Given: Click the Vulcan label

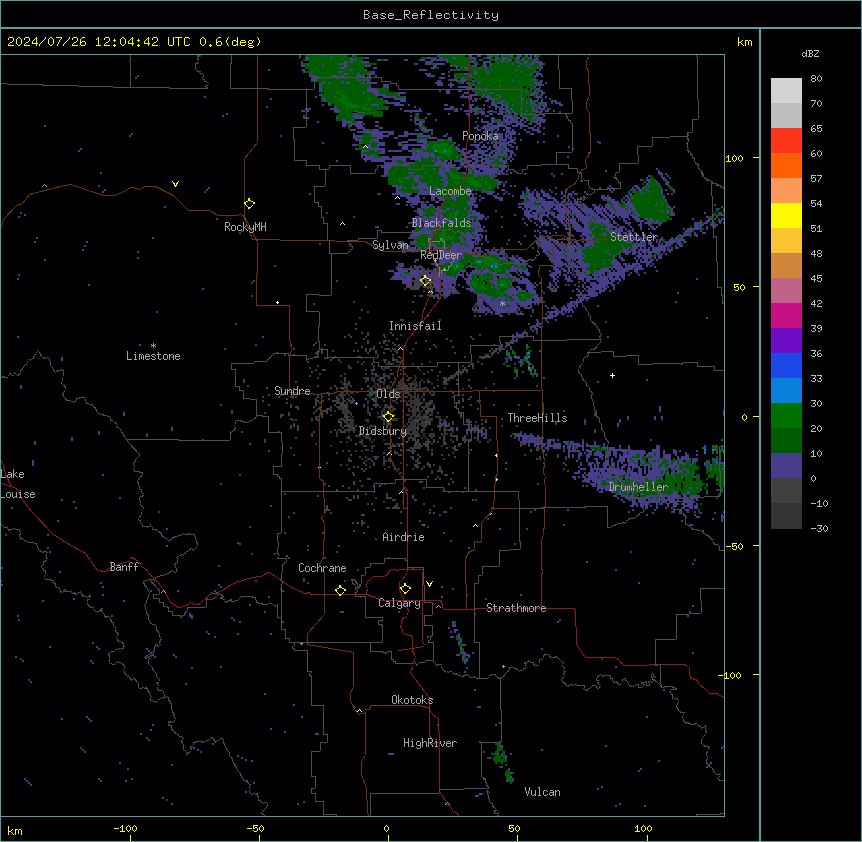Looking at the screenshot, I should pos(542,792).
